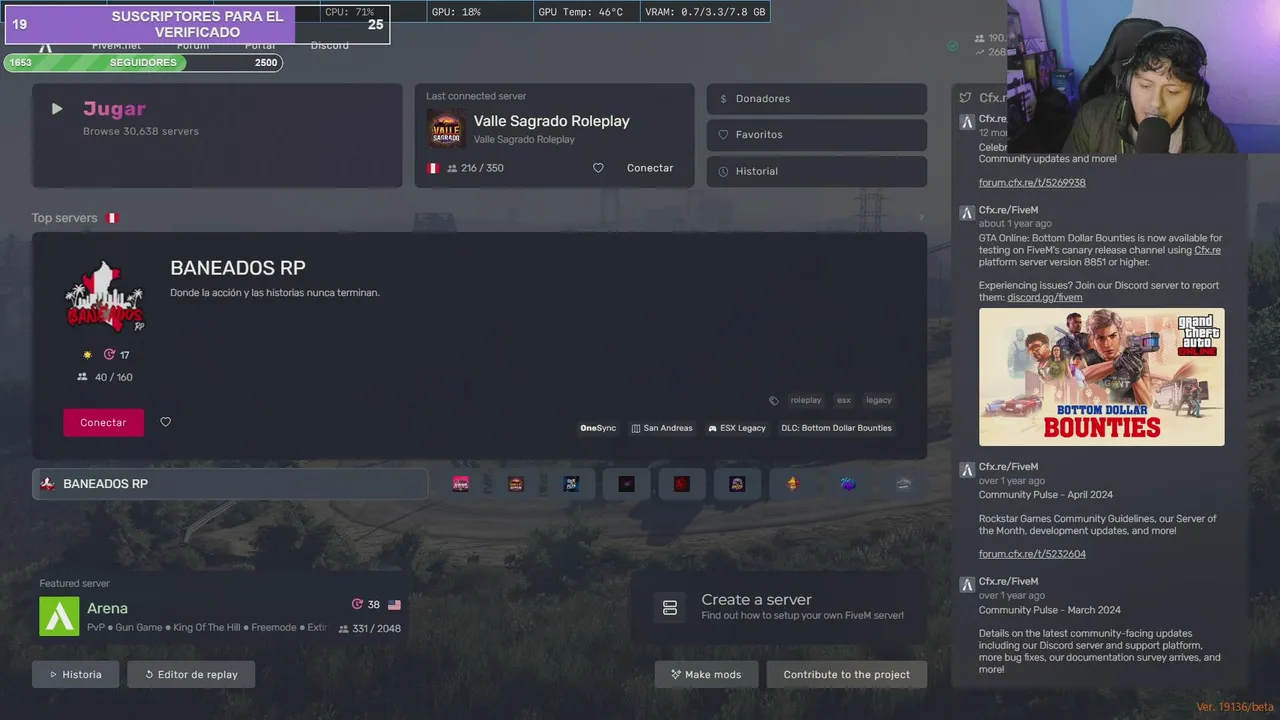Select the pink server icon tab
1280x720 pixels.
460,484
